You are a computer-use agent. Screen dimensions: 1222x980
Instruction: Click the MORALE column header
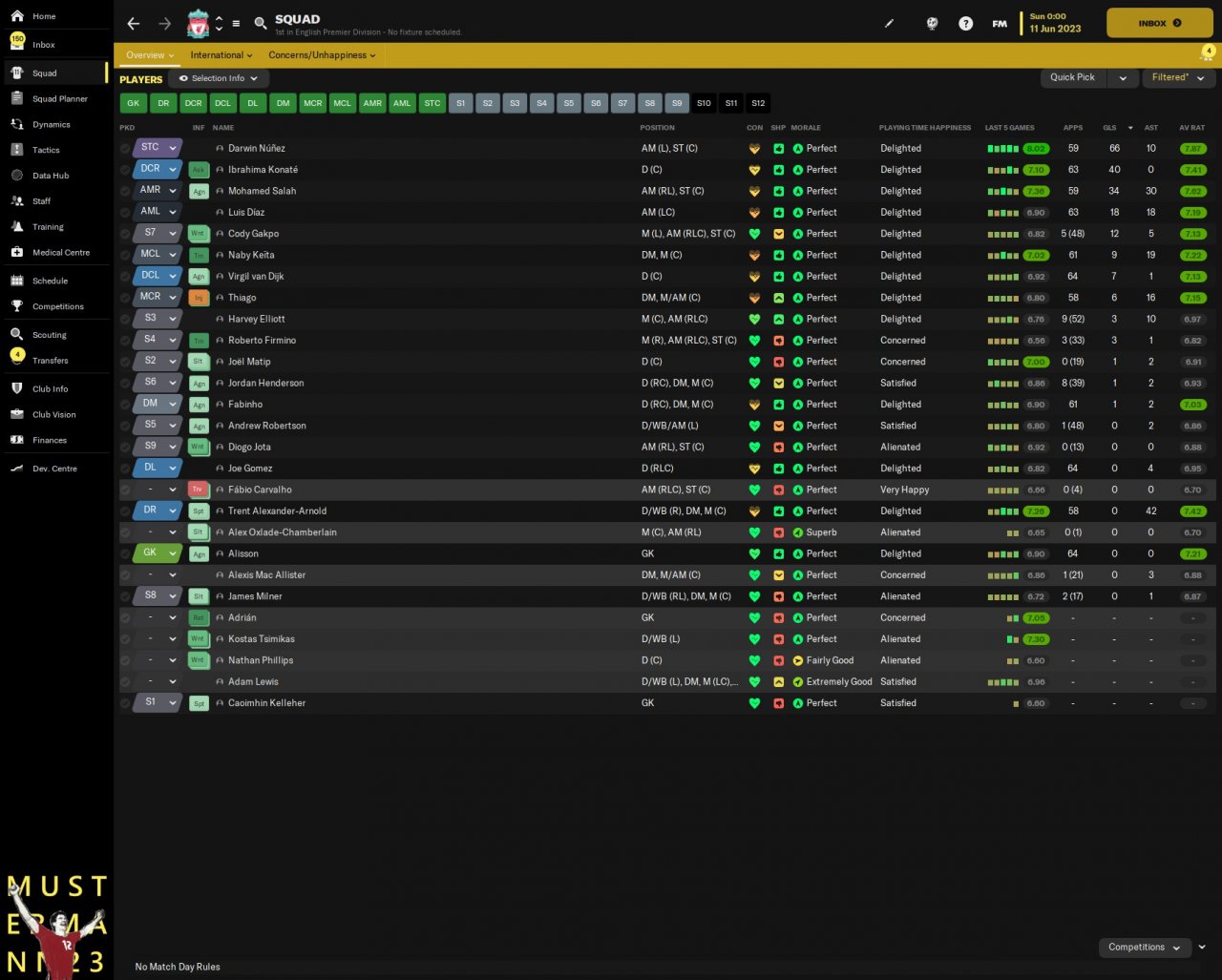(806, 128)
